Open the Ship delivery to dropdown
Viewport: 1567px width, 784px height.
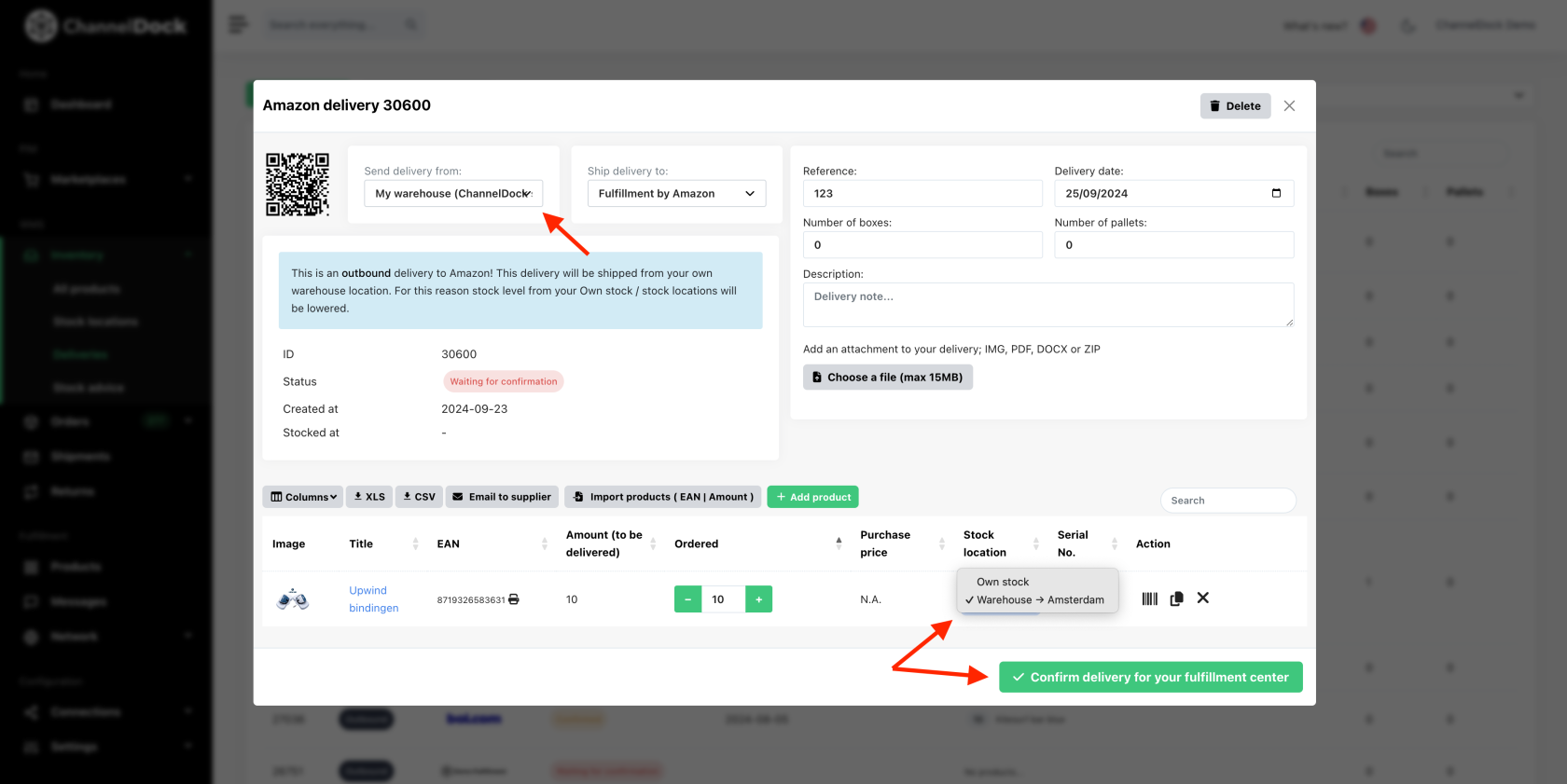[676, 193]
